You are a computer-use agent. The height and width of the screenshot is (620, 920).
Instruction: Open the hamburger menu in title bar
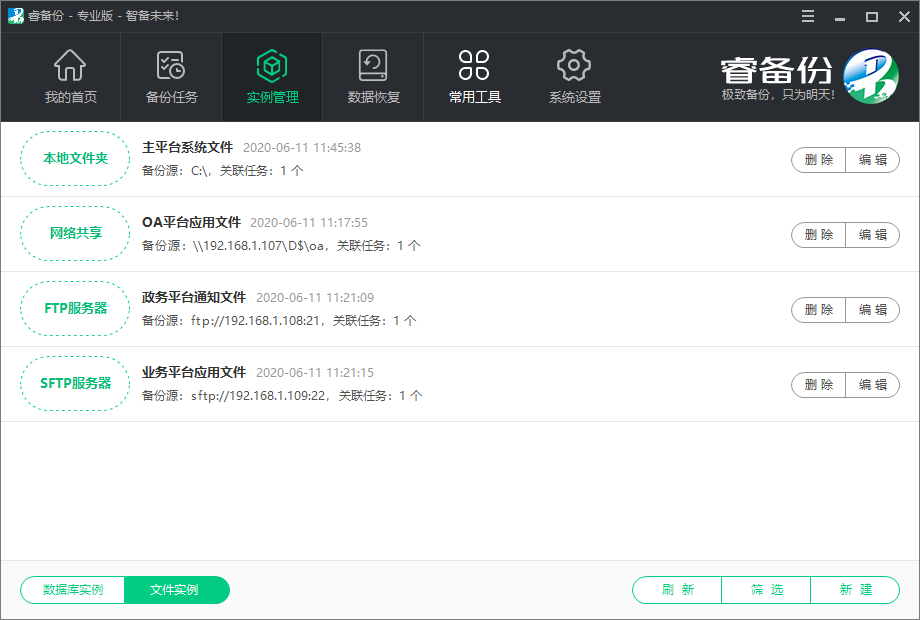pyautogui.click(x=808, y=16)
